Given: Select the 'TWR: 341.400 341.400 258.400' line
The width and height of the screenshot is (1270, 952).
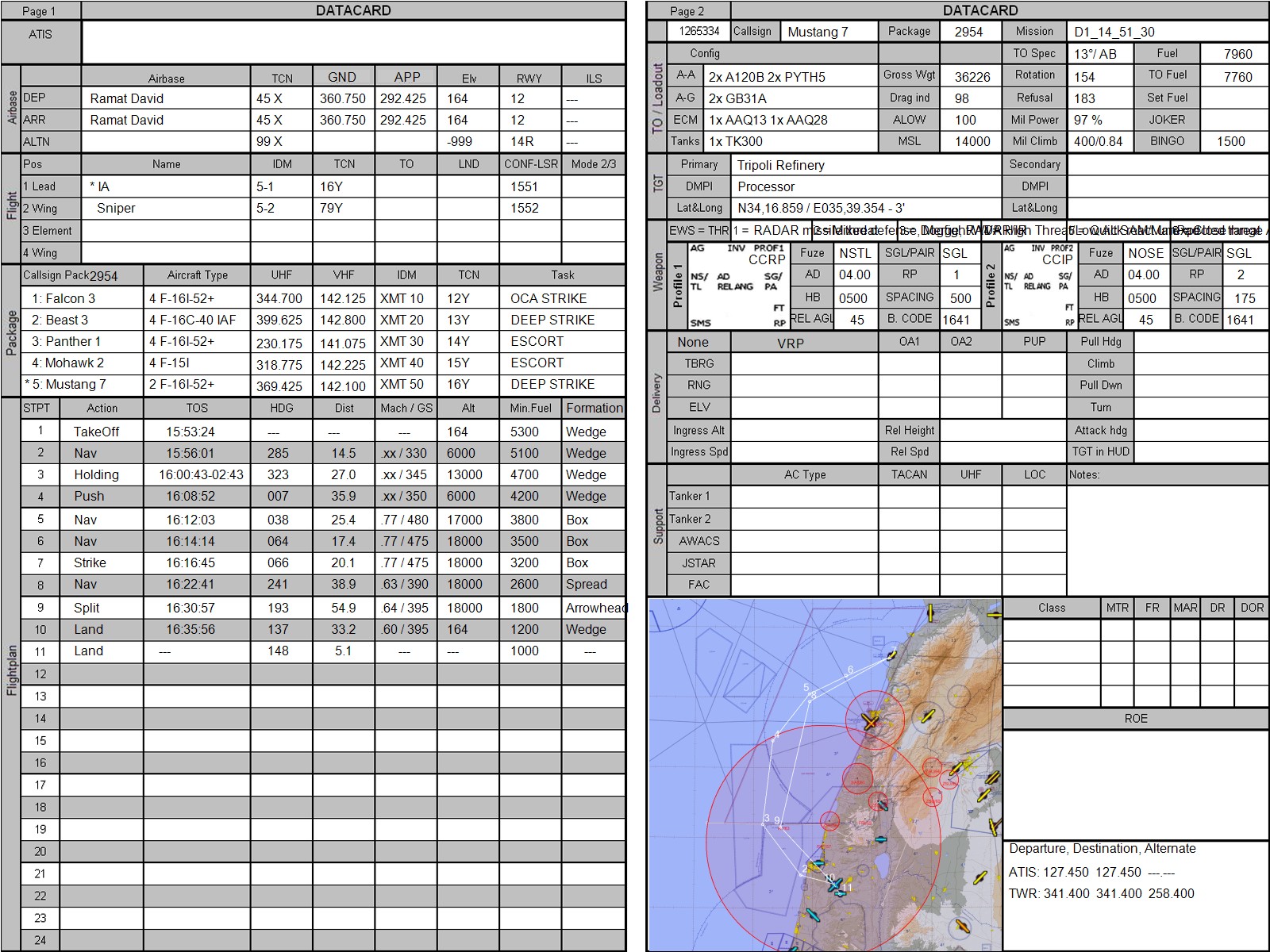Looking at the screenshot, I should coord(1102,893).
